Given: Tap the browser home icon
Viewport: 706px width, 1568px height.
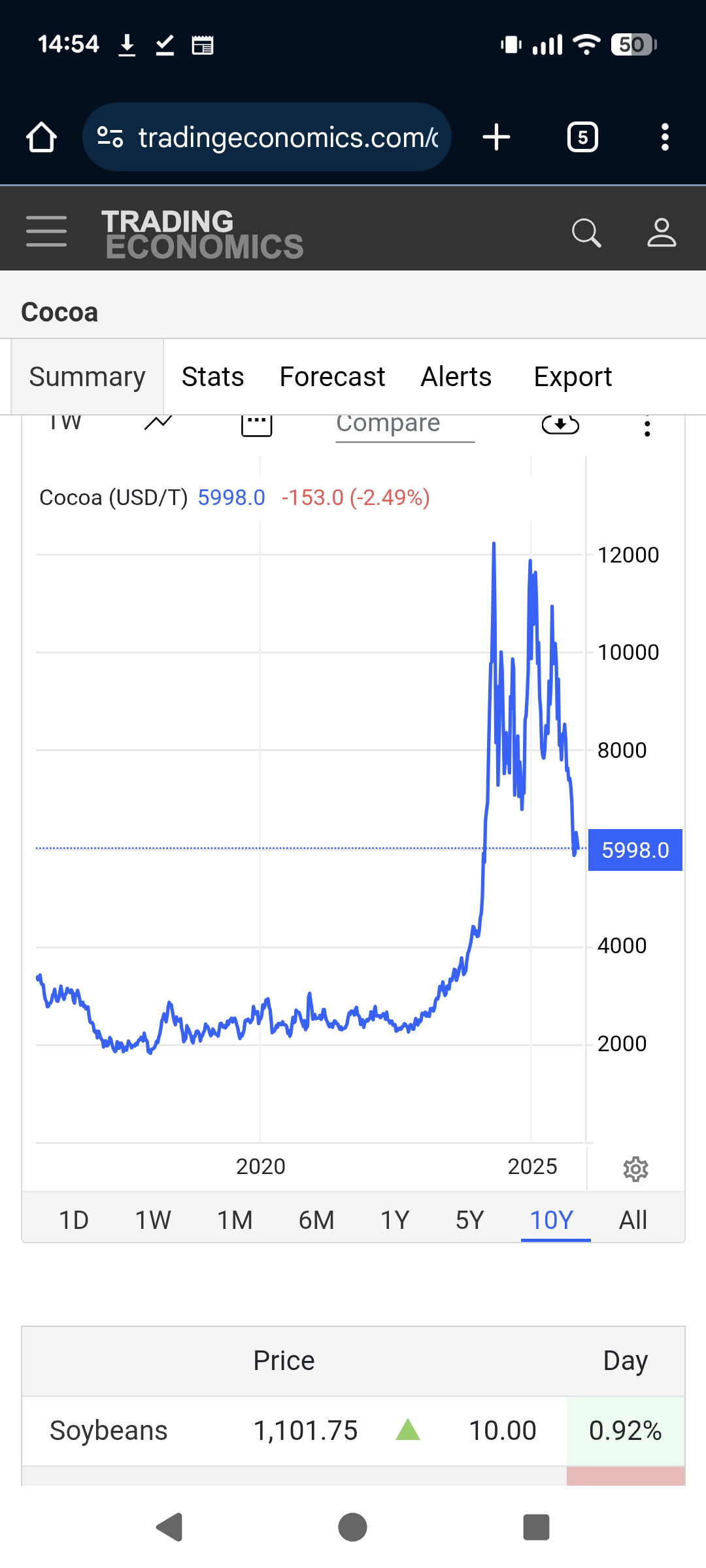Looking at the screenshot, I should (41, 137).
